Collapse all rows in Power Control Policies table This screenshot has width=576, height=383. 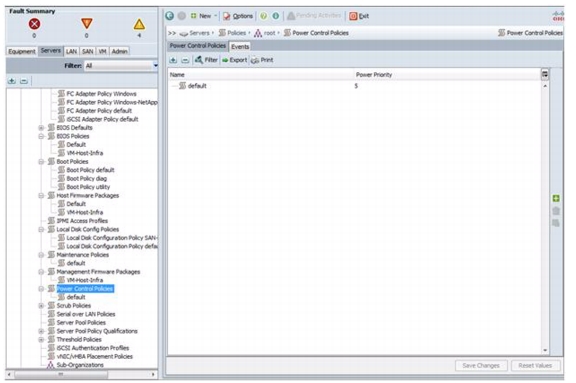click(x=185, y=60)
